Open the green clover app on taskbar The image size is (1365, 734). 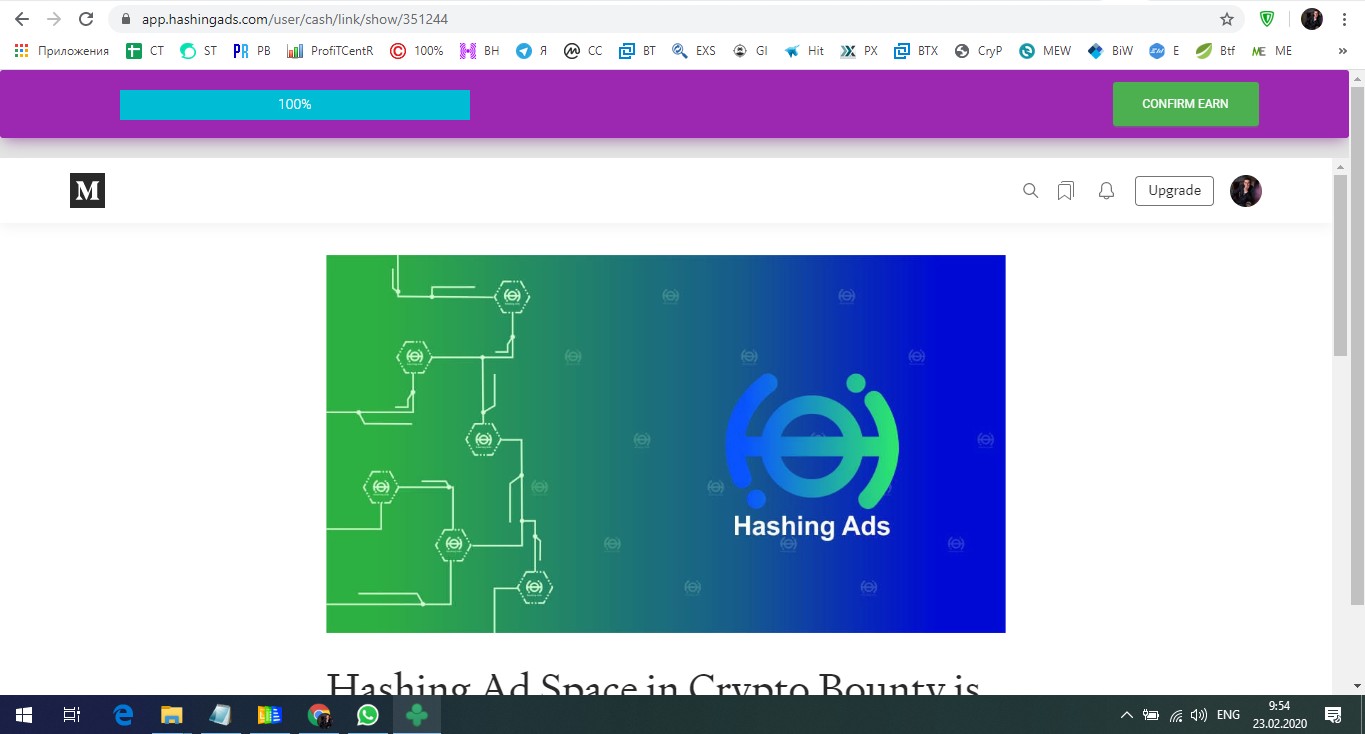point(417,715)
